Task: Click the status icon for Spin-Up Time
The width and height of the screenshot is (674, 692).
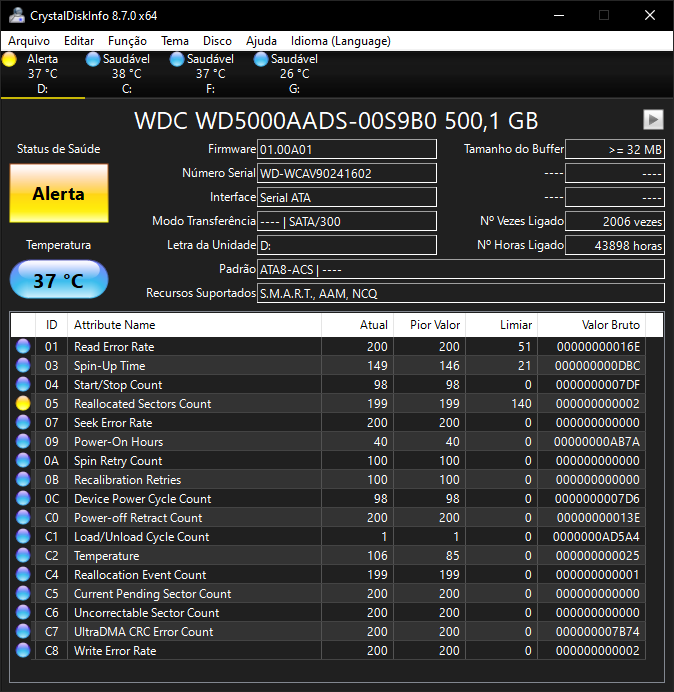Action: tap(23, 365)
